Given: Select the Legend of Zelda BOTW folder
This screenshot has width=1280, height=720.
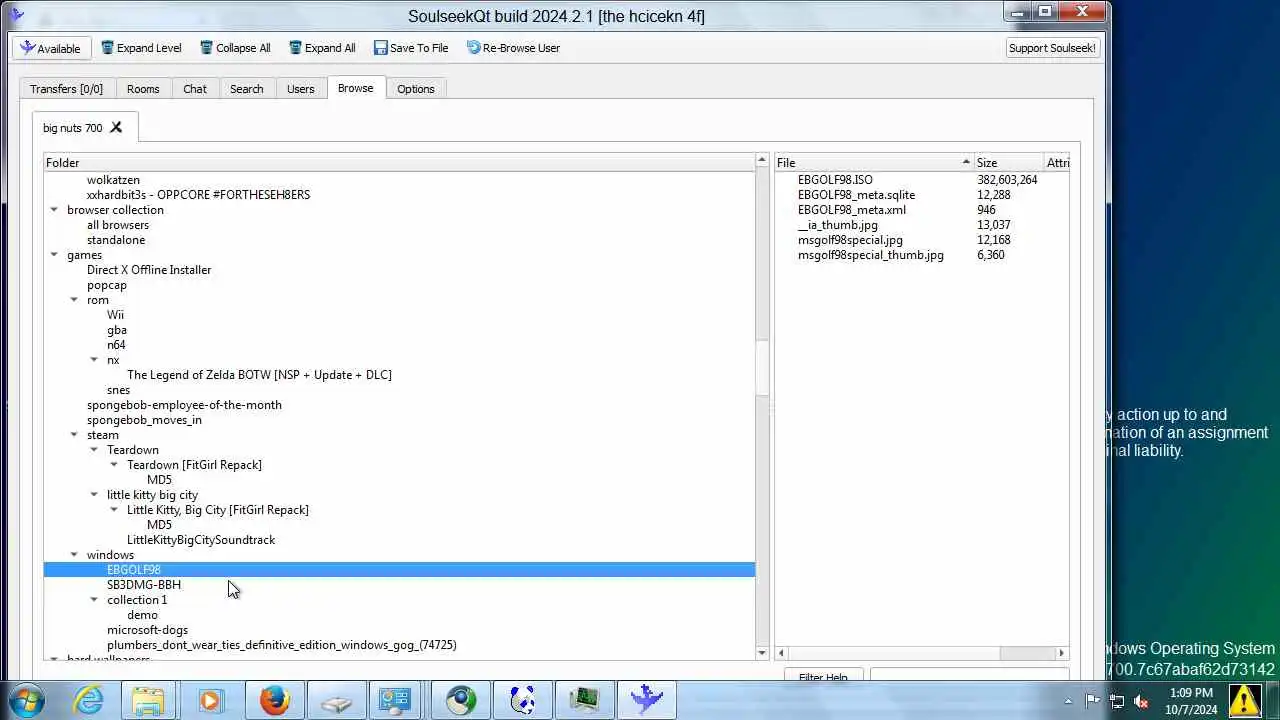Looking at the screenshot, I should tap(259, 375).
